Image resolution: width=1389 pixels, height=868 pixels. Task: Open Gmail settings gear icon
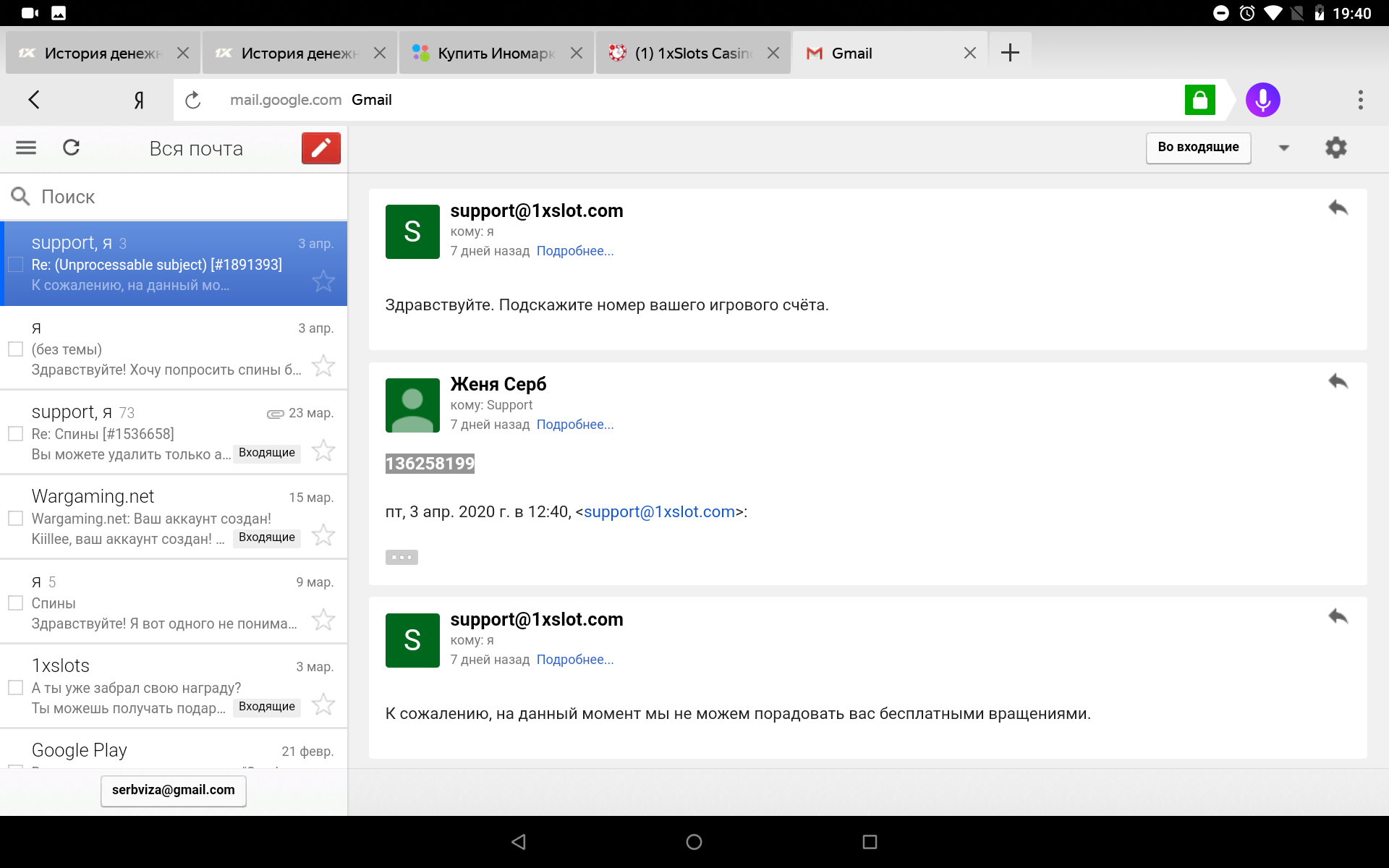tap(1335, 148)
